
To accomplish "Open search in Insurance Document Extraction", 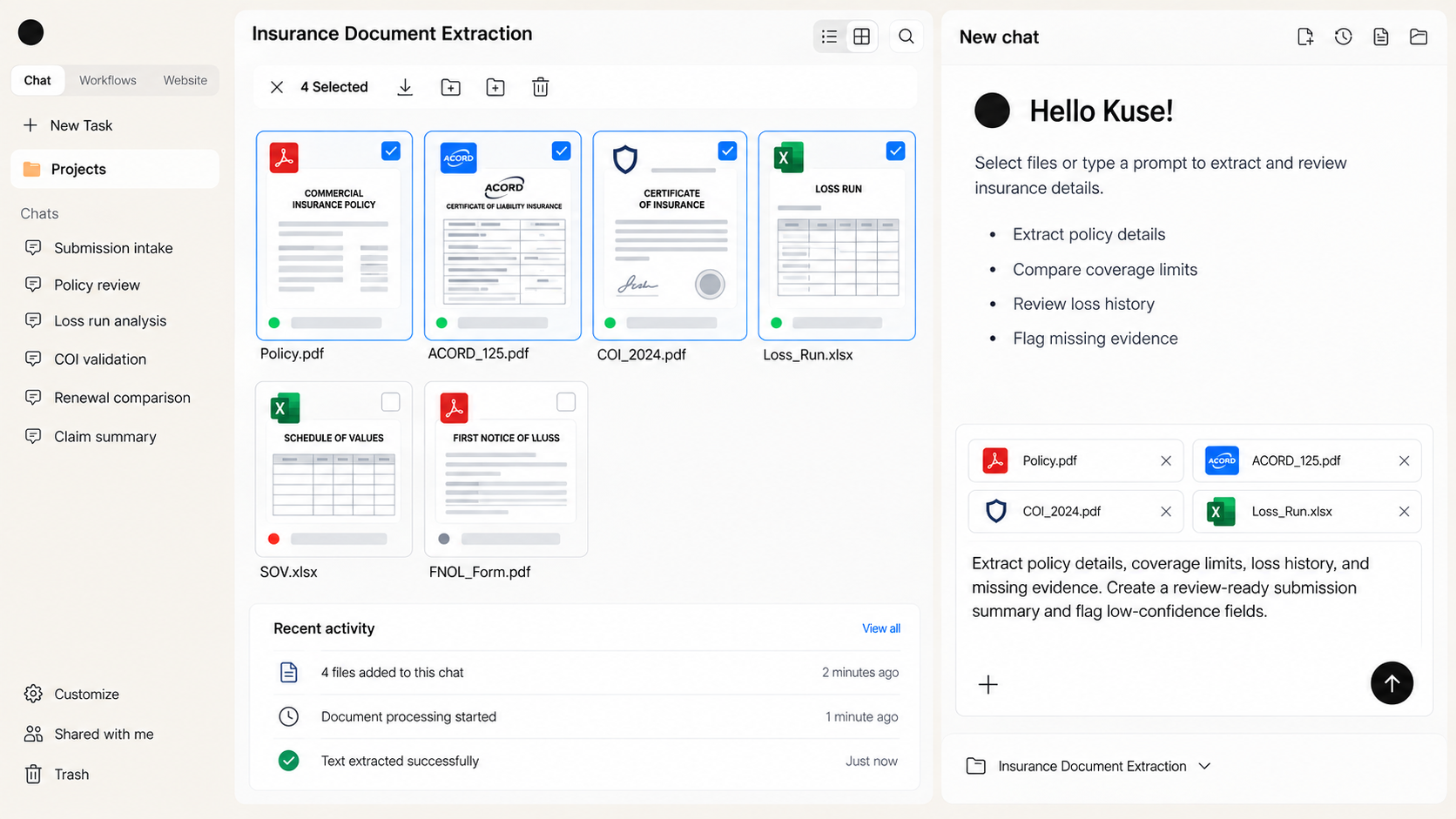I will (x=907, y=37).
